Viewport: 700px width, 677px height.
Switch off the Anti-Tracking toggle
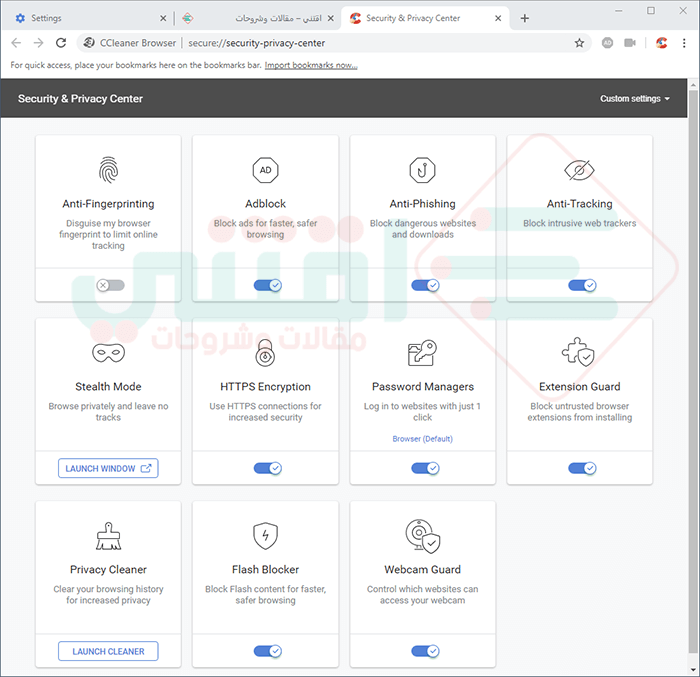pyautogui.click(x=582, y=285)
